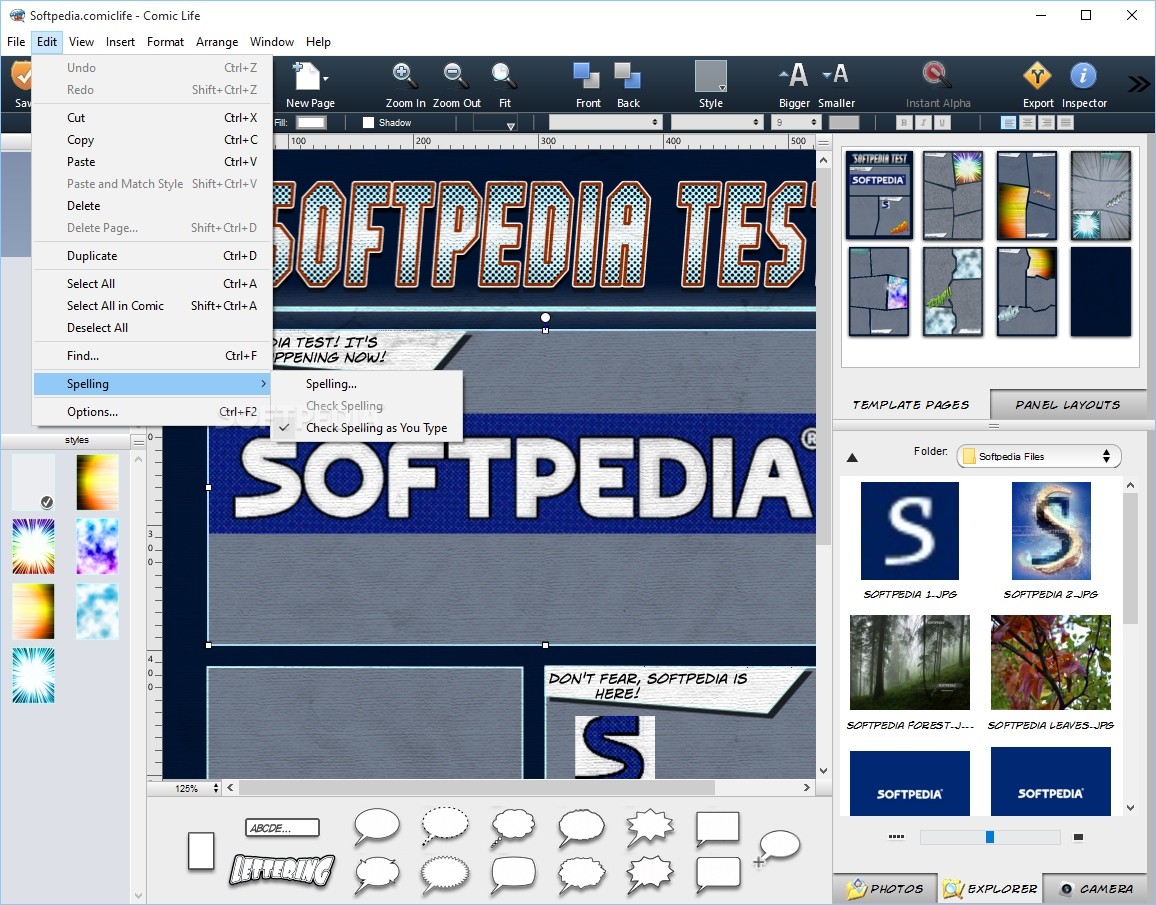
Task: Select the blank panel rectangle element
Action: (201, 851)
